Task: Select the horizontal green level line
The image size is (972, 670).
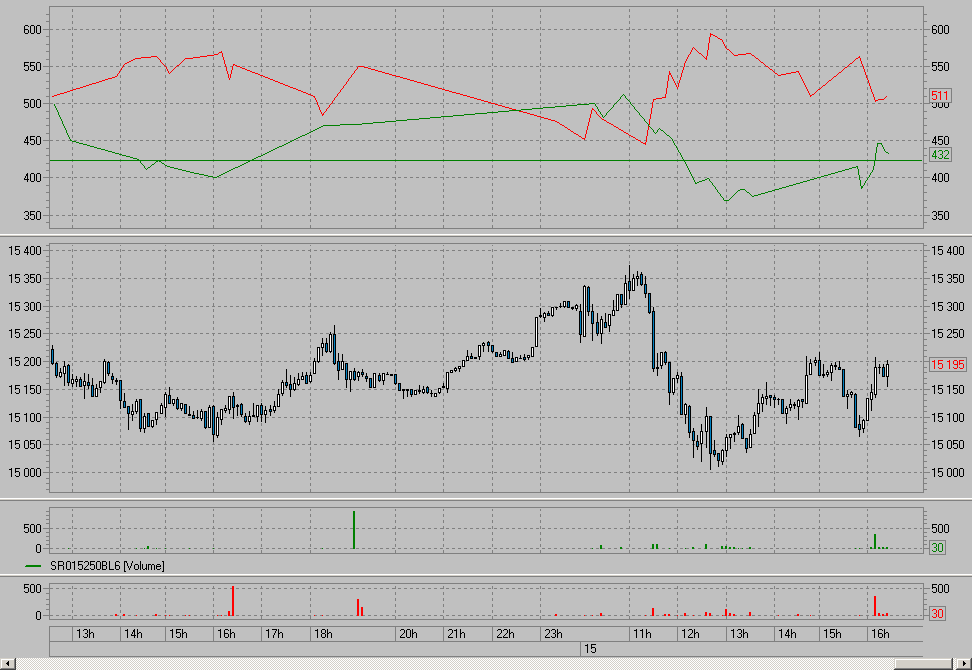Action: [x=300, y=160]
